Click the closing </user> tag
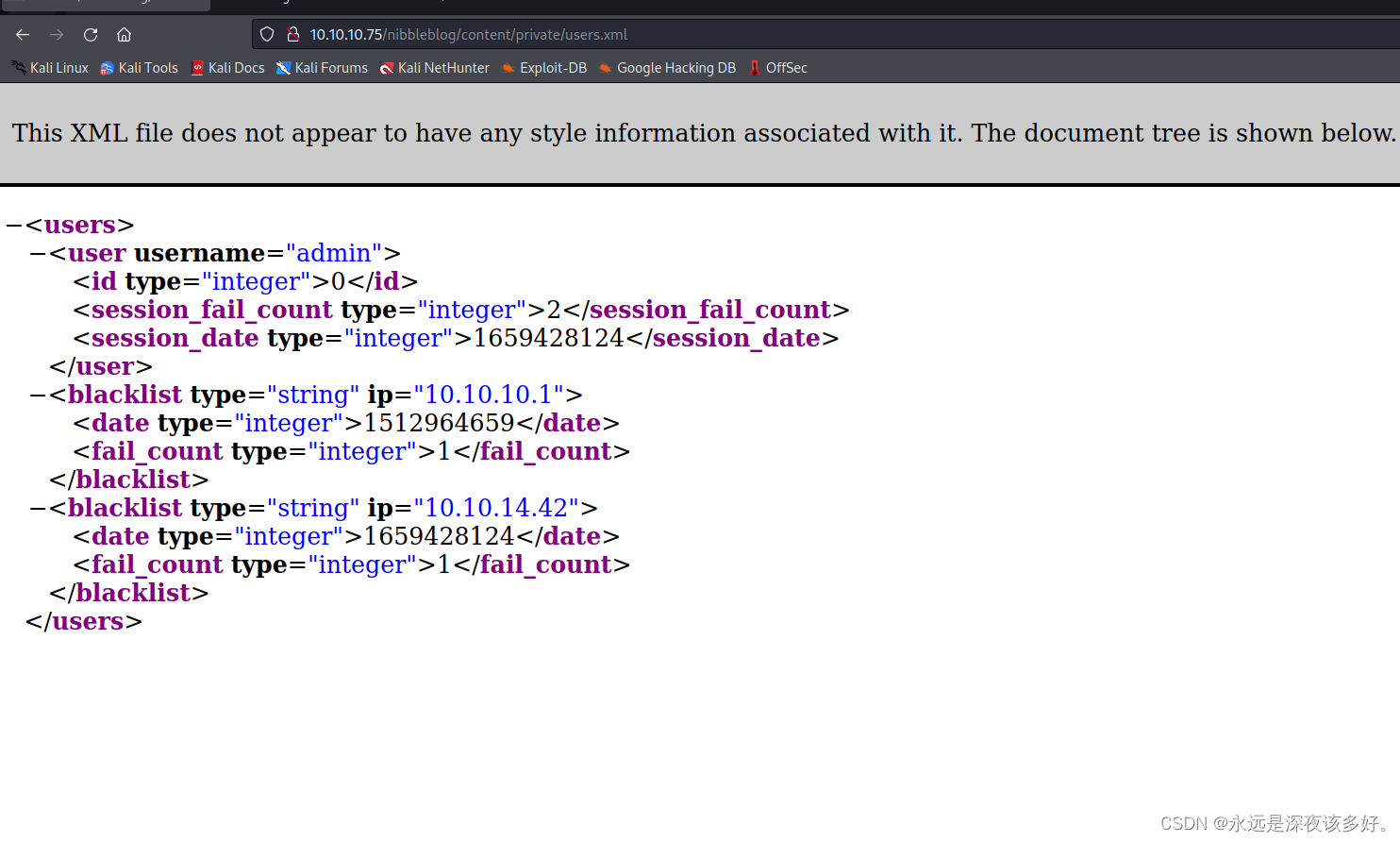The height and width of the screenshot is (842, 1400). (x=101, y=366)
